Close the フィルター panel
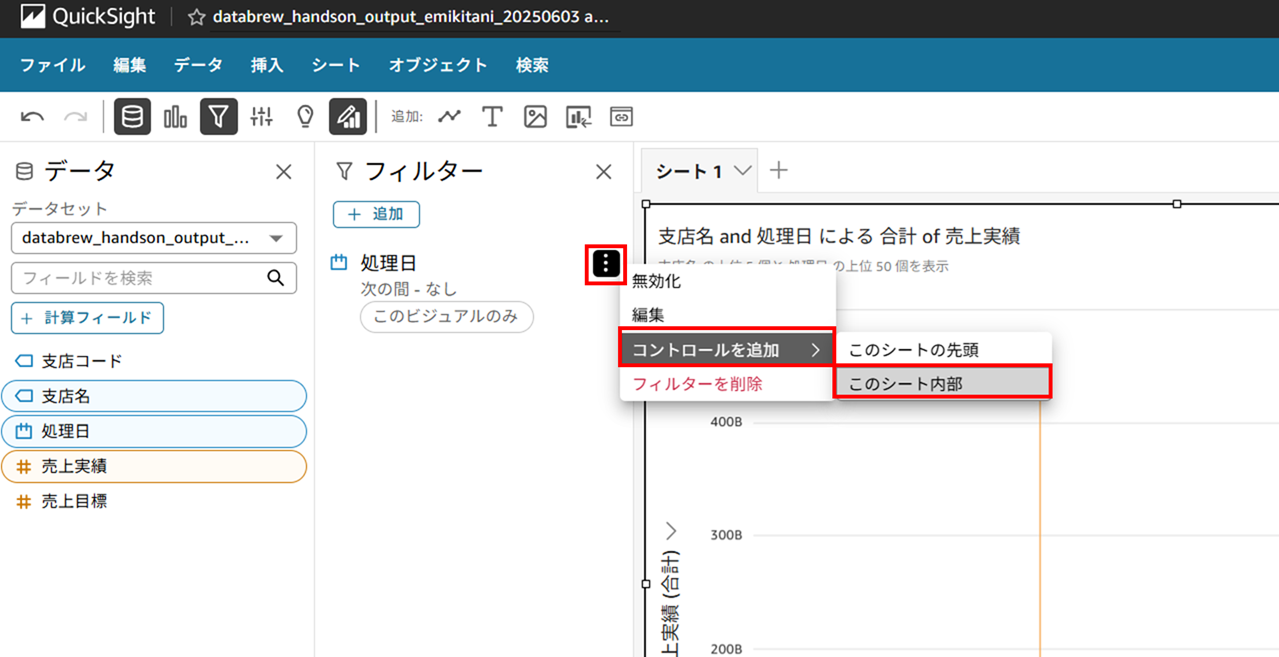The height and width of the screenshot is (657, 1279). point(603,172)
